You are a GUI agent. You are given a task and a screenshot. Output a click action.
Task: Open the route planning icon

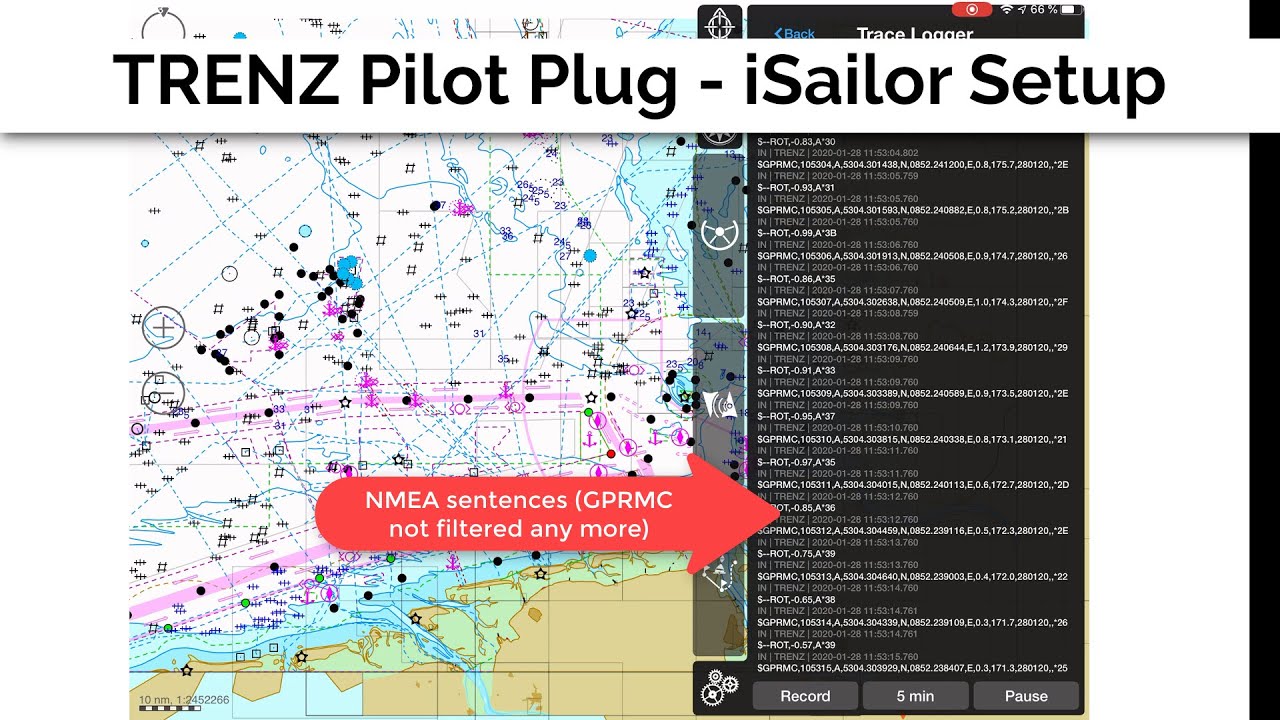[719, 573]
